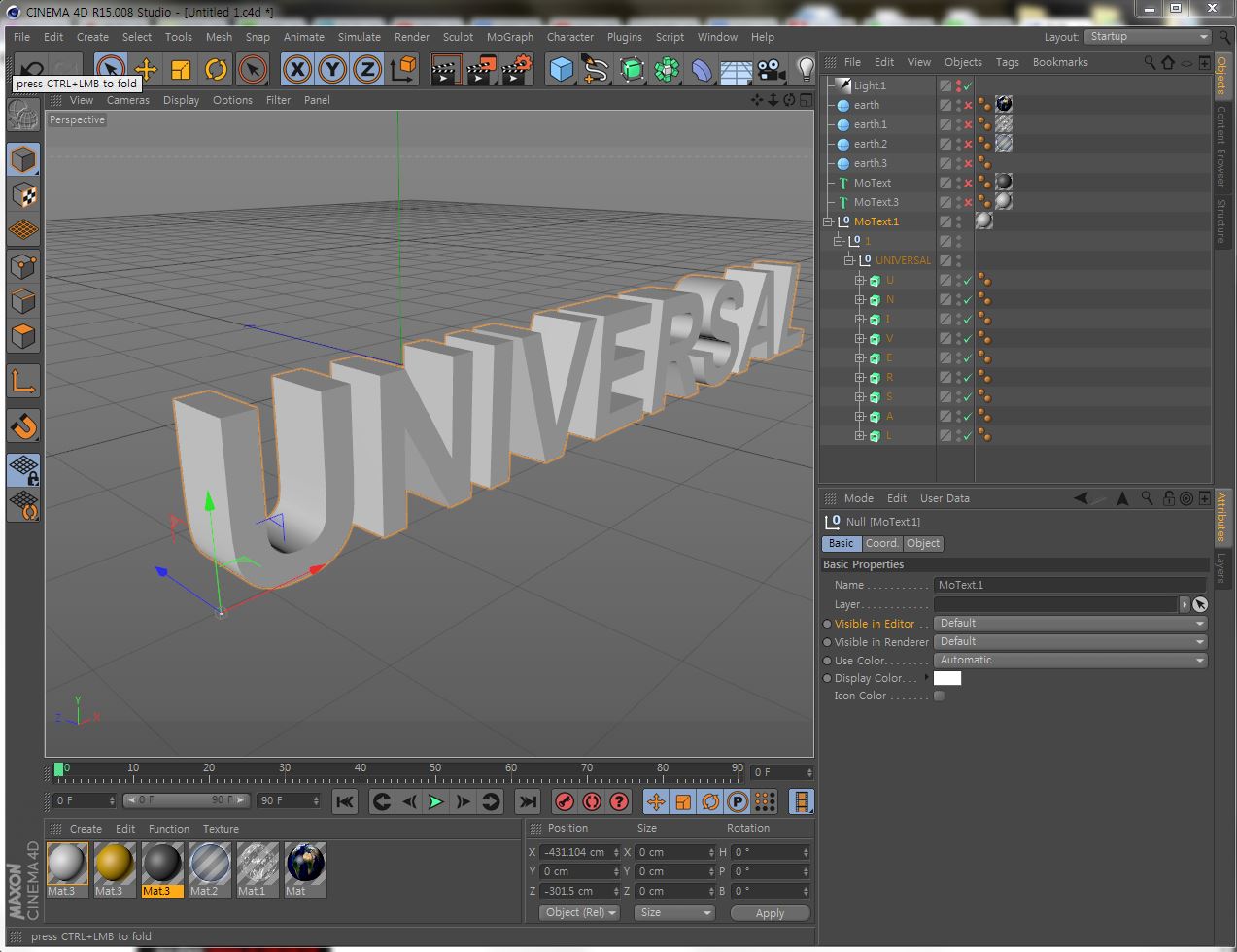Open the deformer objects icon
Screen dimensions: 1237x952
coord(702,69)
